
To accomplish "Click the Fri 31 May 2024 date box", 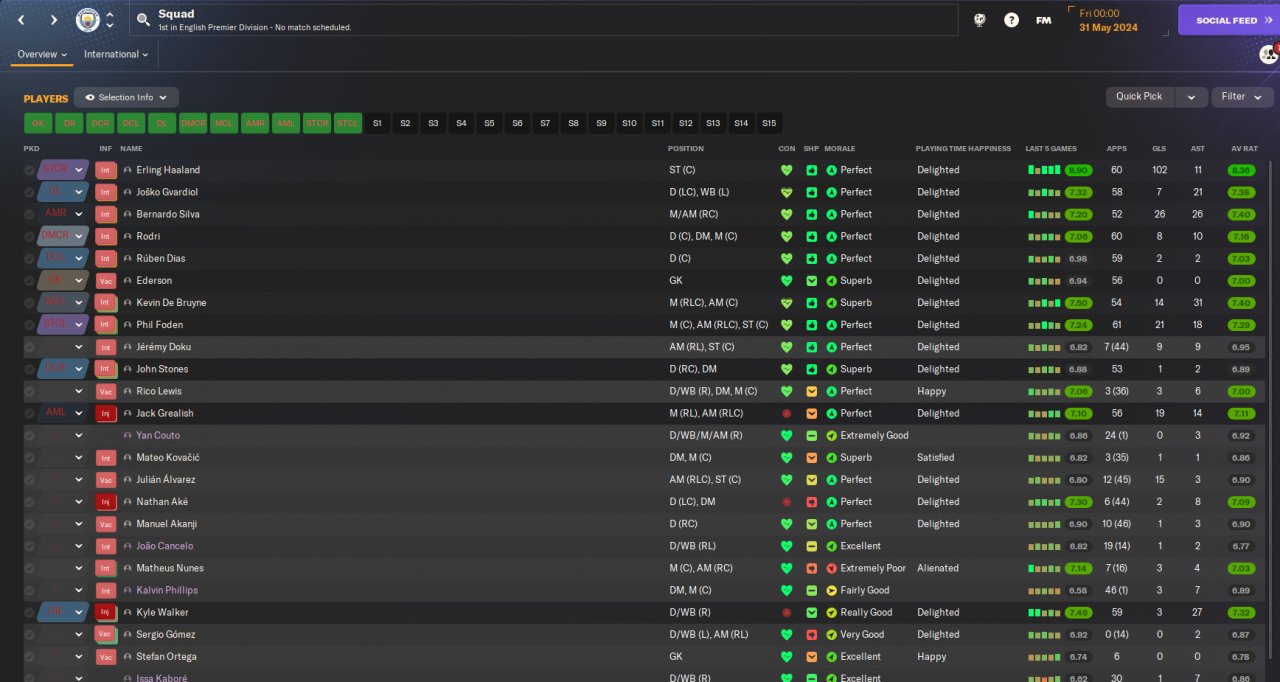I will click(1118, 20).
